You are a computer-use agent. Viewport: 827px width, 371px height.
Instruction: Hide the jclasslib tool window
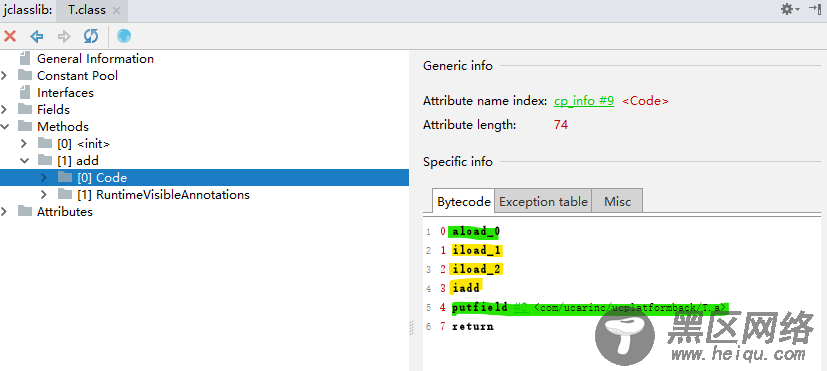[815, 9]
